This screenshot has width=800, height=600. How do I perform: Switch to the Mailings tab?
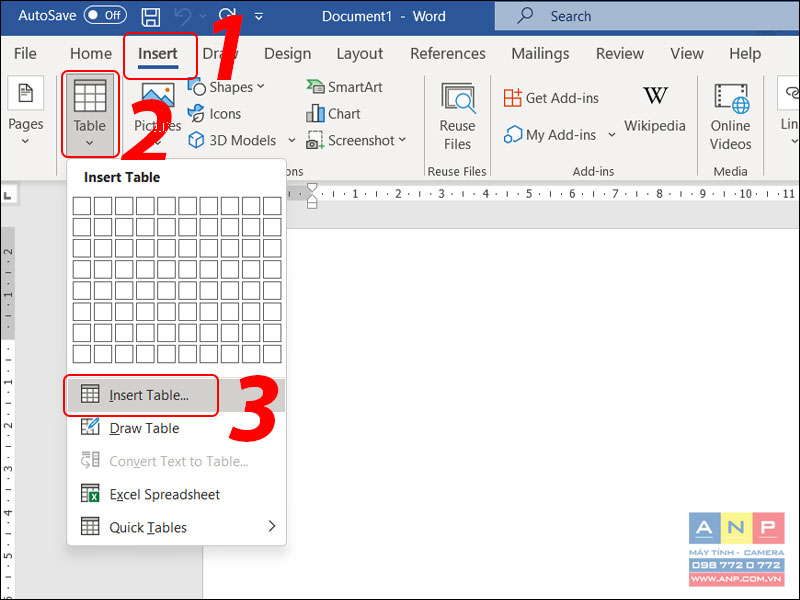(x=540, y=54)
